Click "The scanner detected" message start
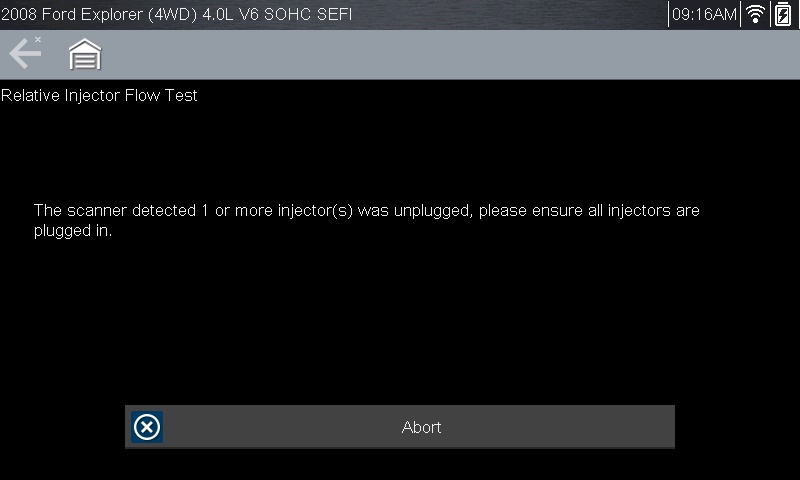Viewport: 800px width, 480px height. tap(104, 211)
